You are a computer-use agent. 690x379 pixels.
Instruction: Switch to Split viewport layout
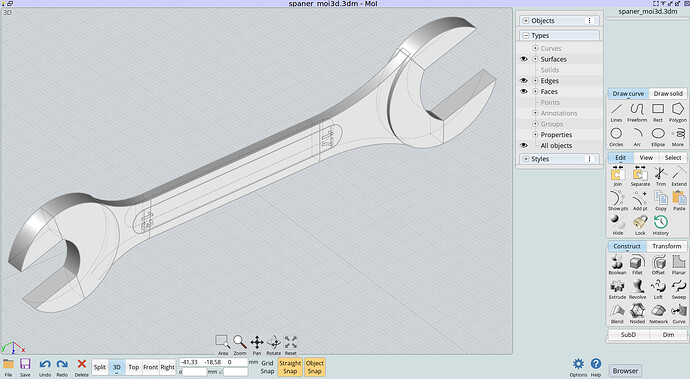[100, 367]
